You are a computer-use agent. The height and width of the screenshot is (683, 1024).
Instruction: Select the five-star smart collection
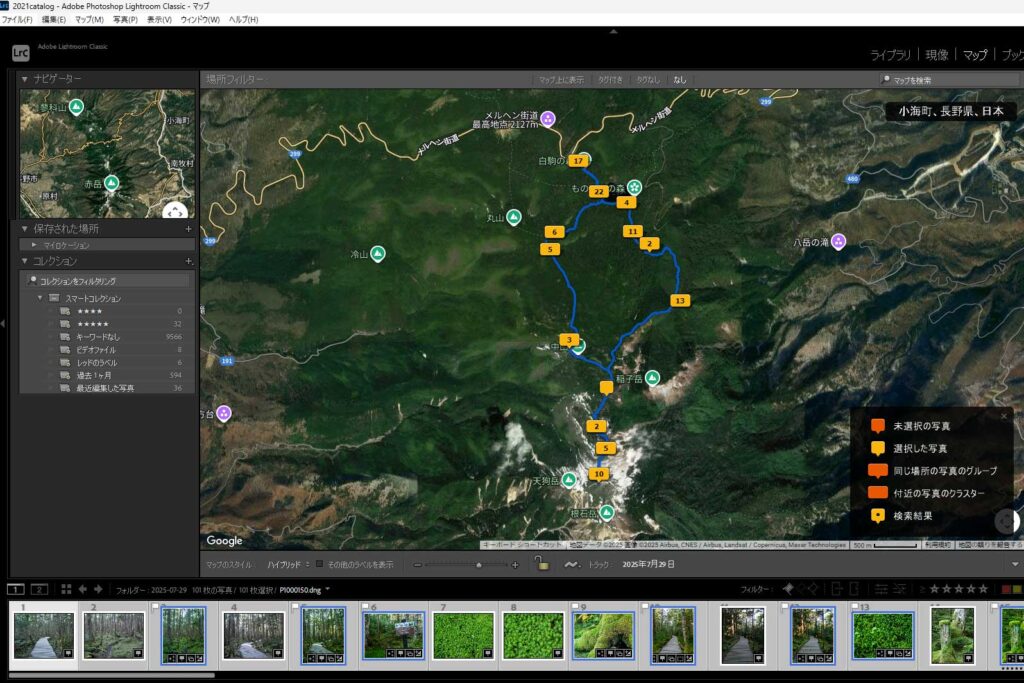[93, 324]
